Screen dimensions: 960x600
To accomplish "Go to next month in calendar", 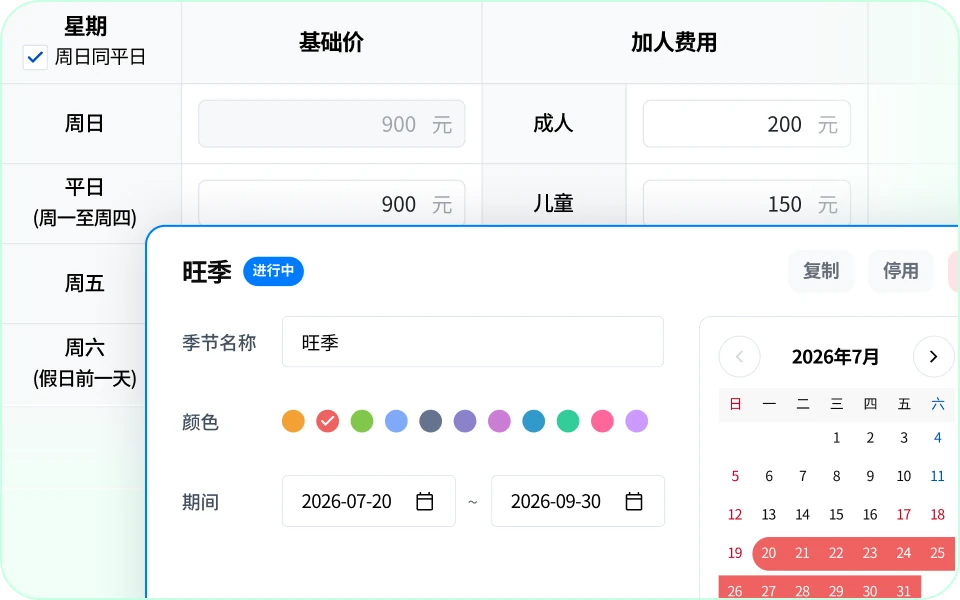I will pos(933,356).
